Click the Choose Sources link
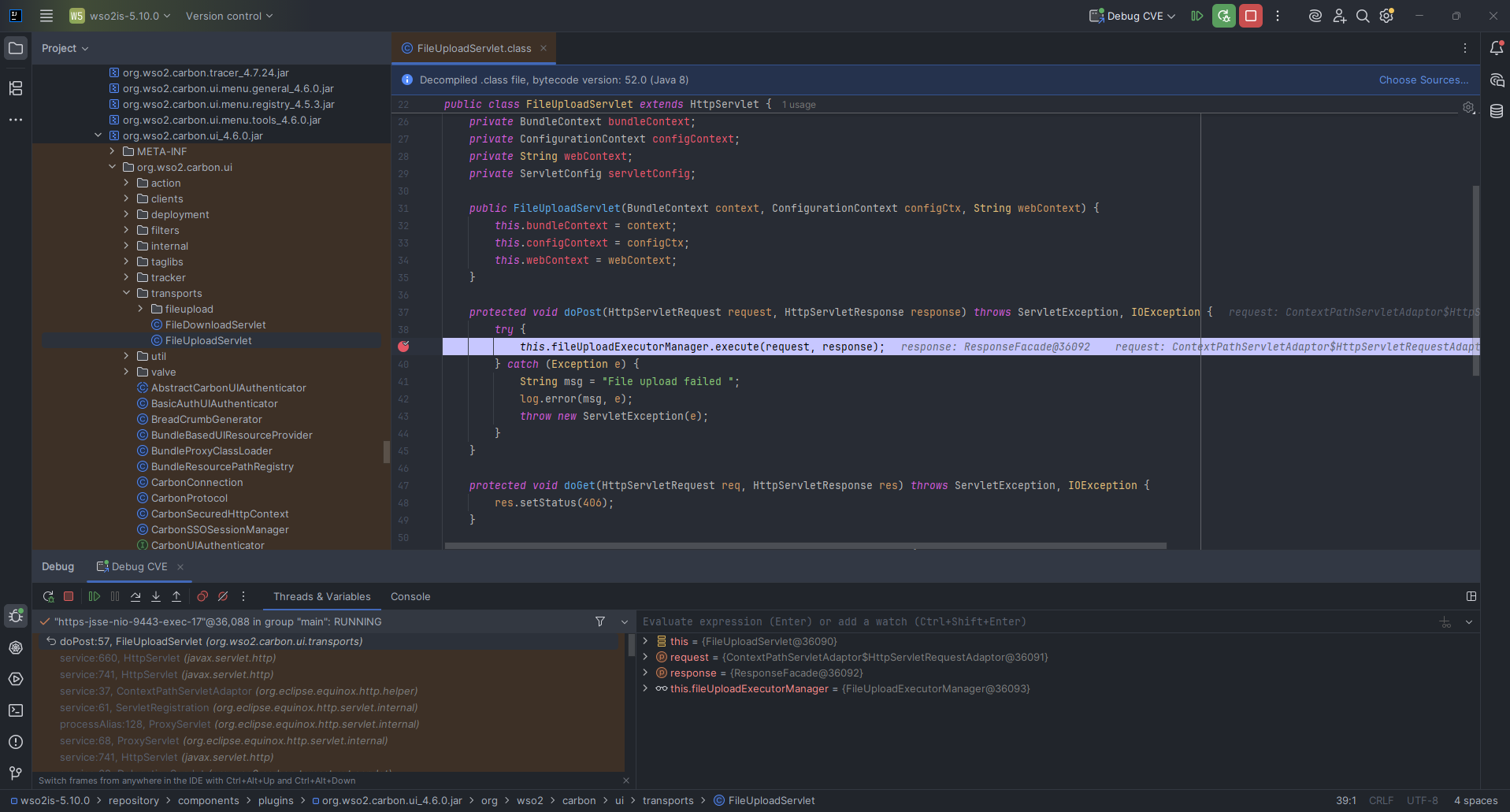Image resolution: width=1510 pixels, height=812 pixels. (x=1423, y=80)
